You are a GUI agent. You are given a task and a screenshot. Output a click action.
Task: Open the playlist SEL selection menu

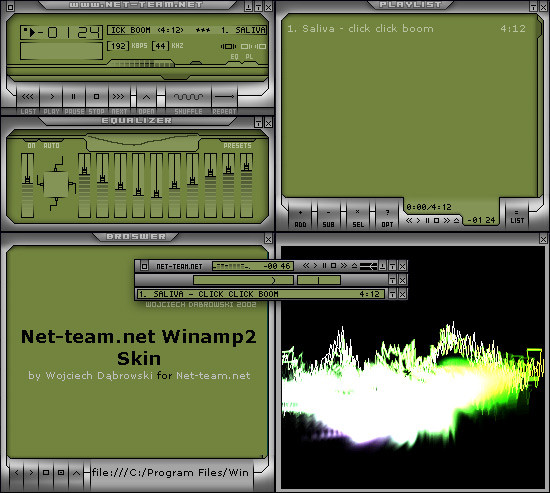coord(358,218)
